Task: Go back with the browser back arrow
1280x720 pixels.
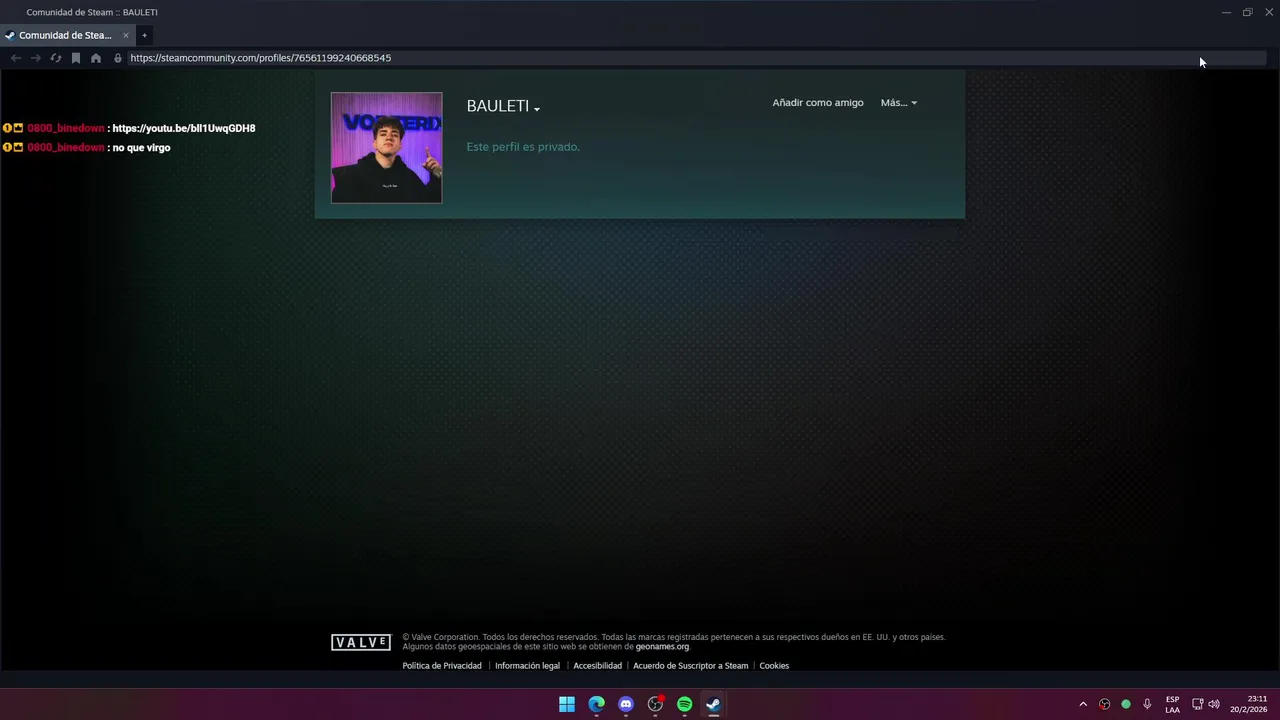Action: click(x=15, y=58)
